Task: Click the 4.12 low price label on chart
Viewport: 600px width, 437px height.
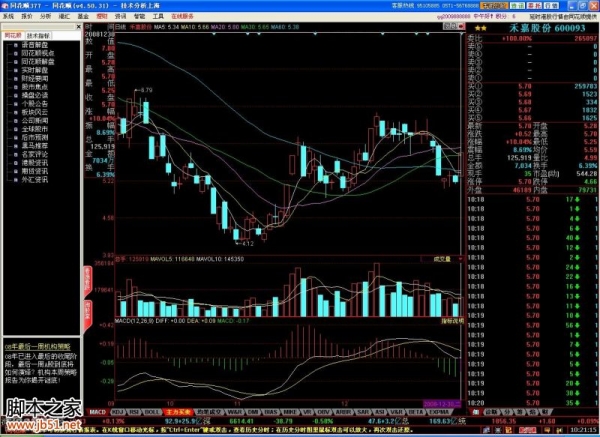Action: click(248, 243)
